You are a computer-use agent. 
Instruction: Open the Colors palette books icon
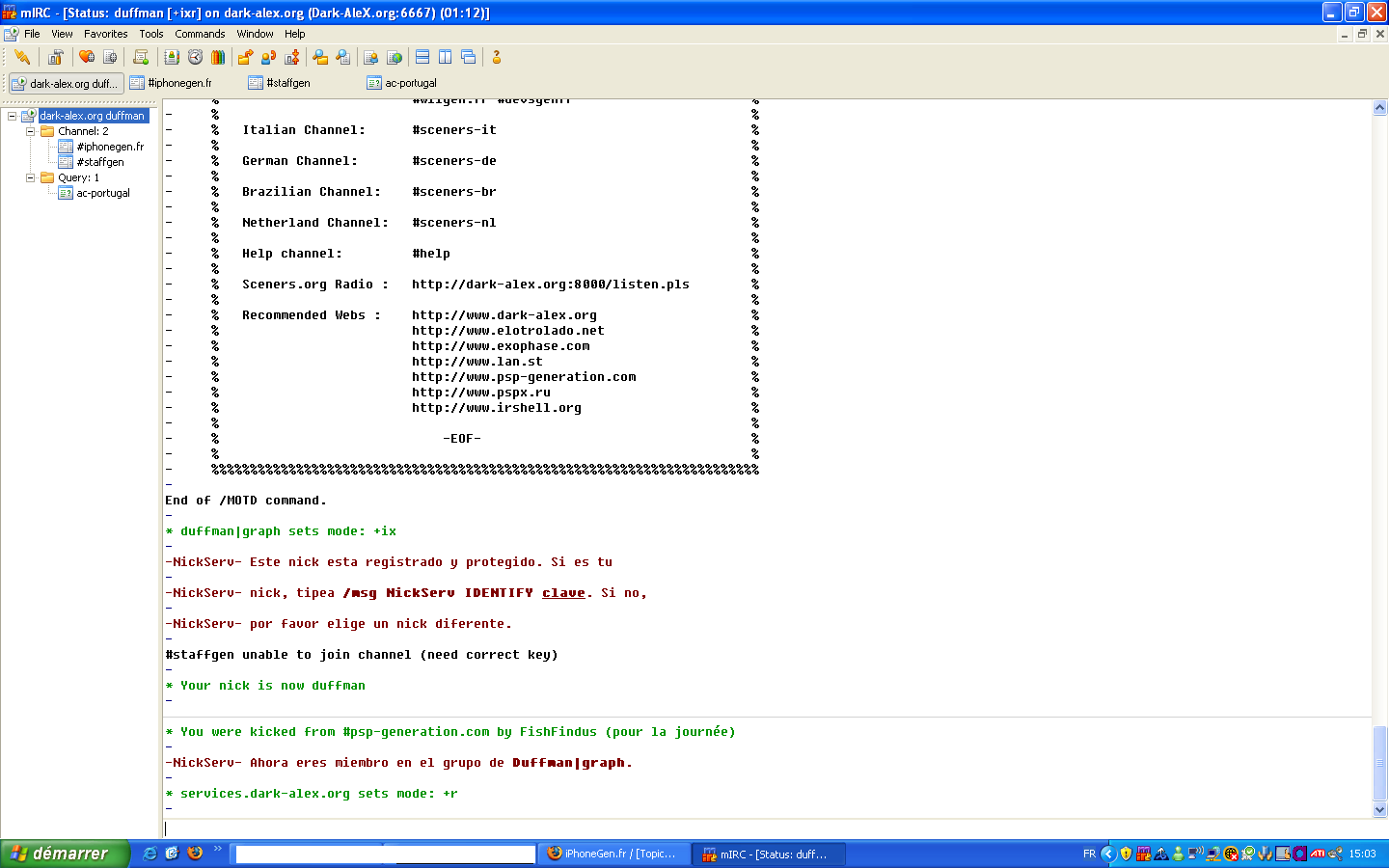(x=218, y=57)
